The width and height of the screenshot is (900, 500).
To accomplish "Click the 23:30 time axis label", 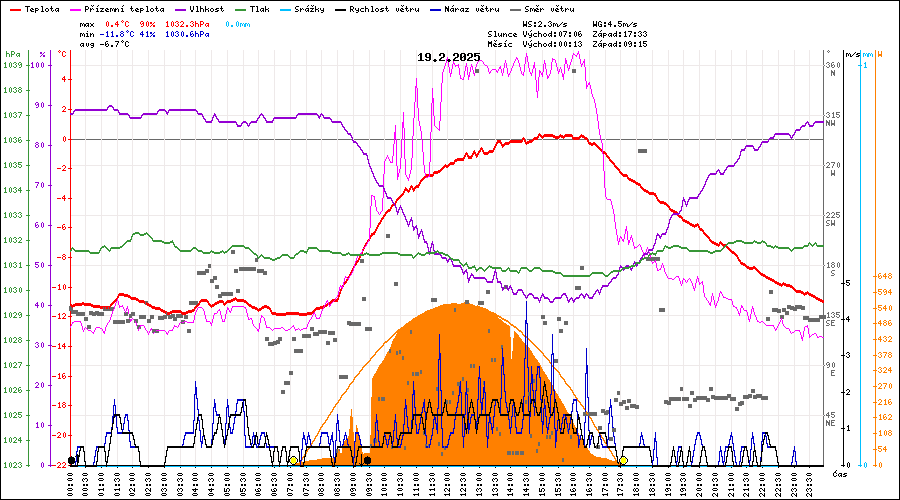I will pos(806,482).
